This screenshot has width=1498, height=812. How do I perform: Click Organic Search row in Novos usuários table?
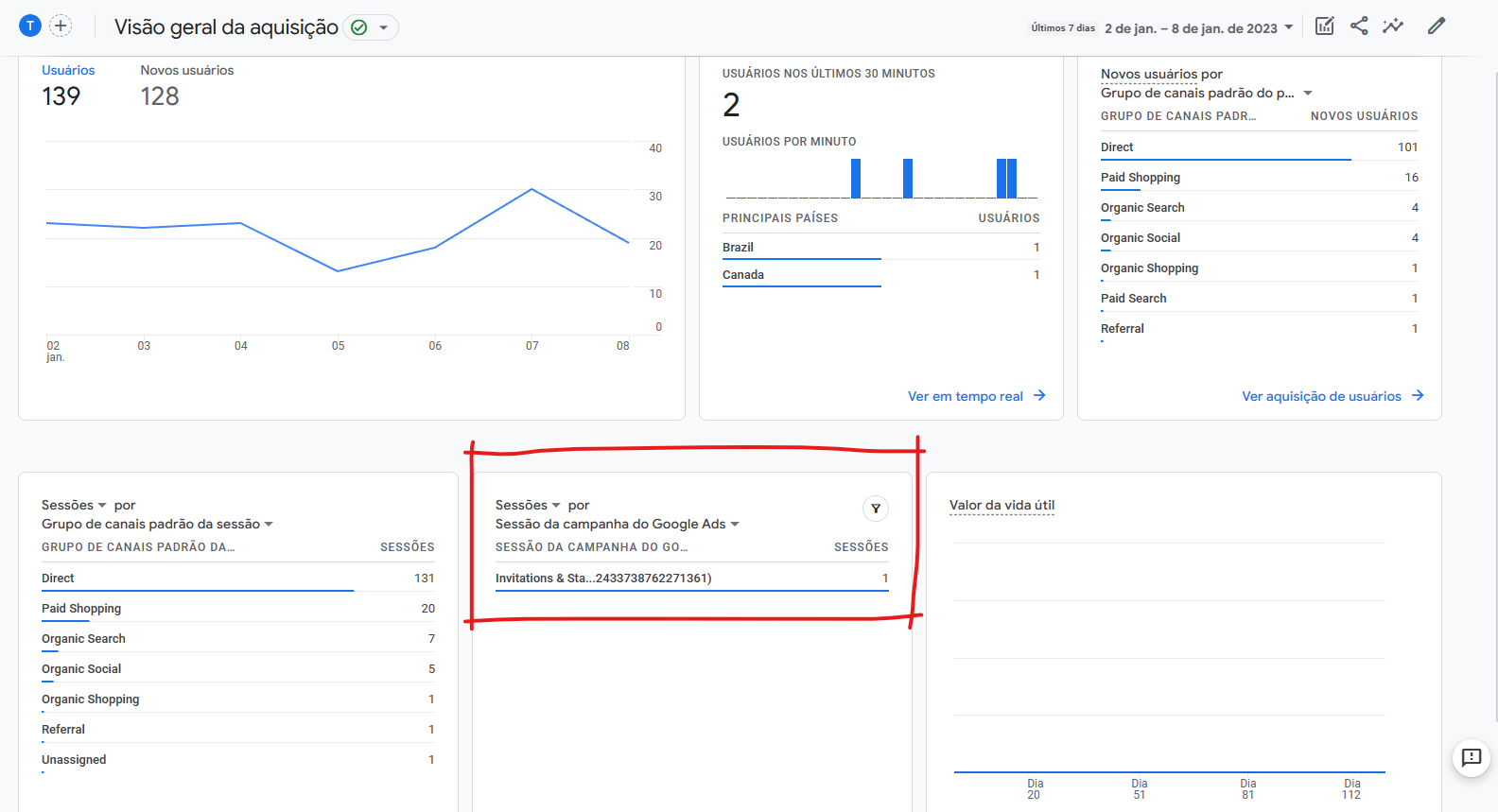point(1260,207)
